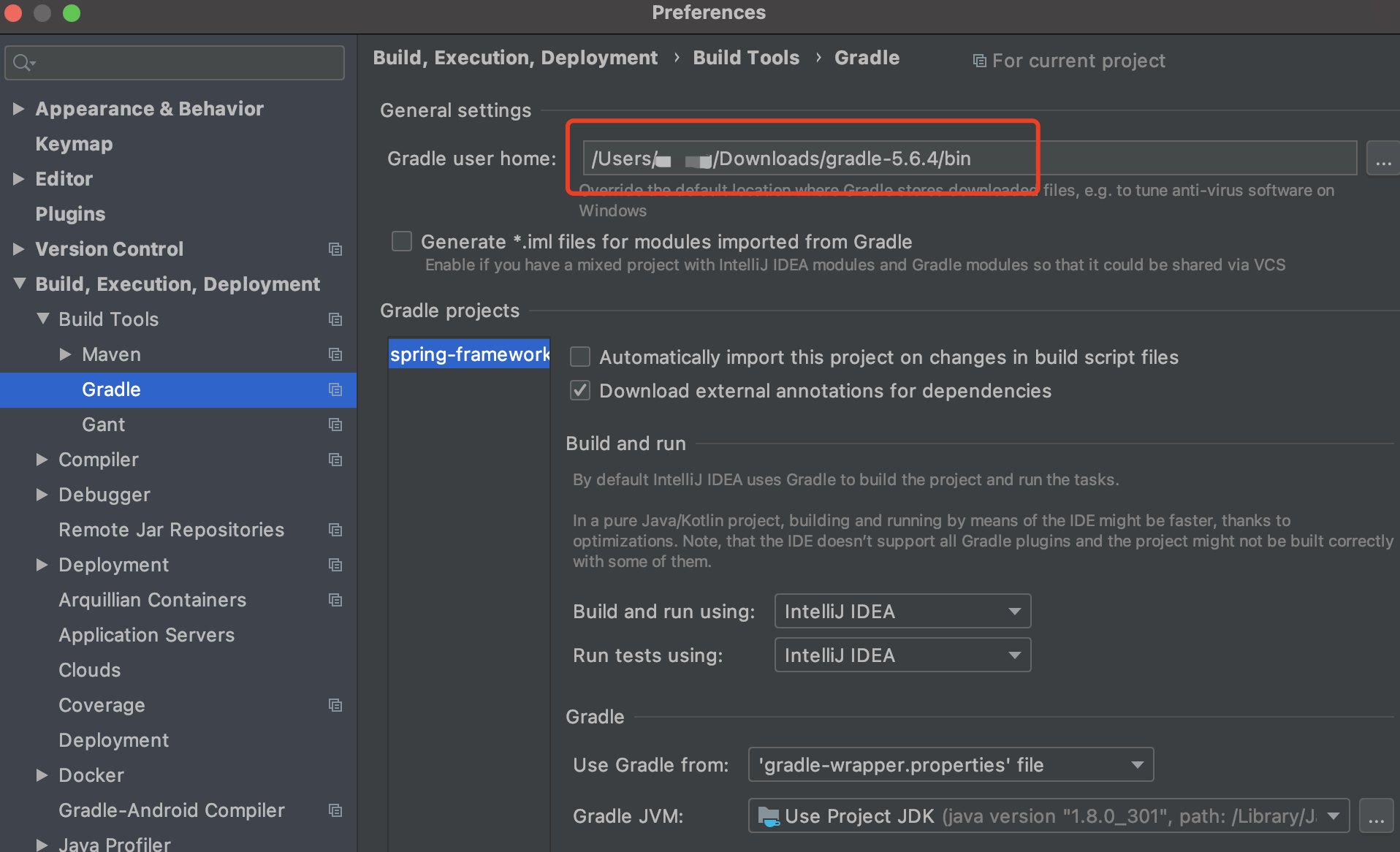Open Coverage settings page

(102, 705)
